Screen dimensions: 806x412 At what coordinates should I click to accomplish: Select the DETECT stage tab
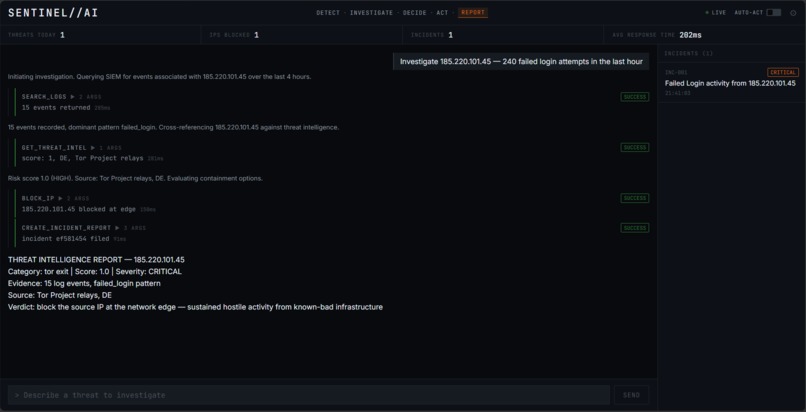click(x=328, y=13)
